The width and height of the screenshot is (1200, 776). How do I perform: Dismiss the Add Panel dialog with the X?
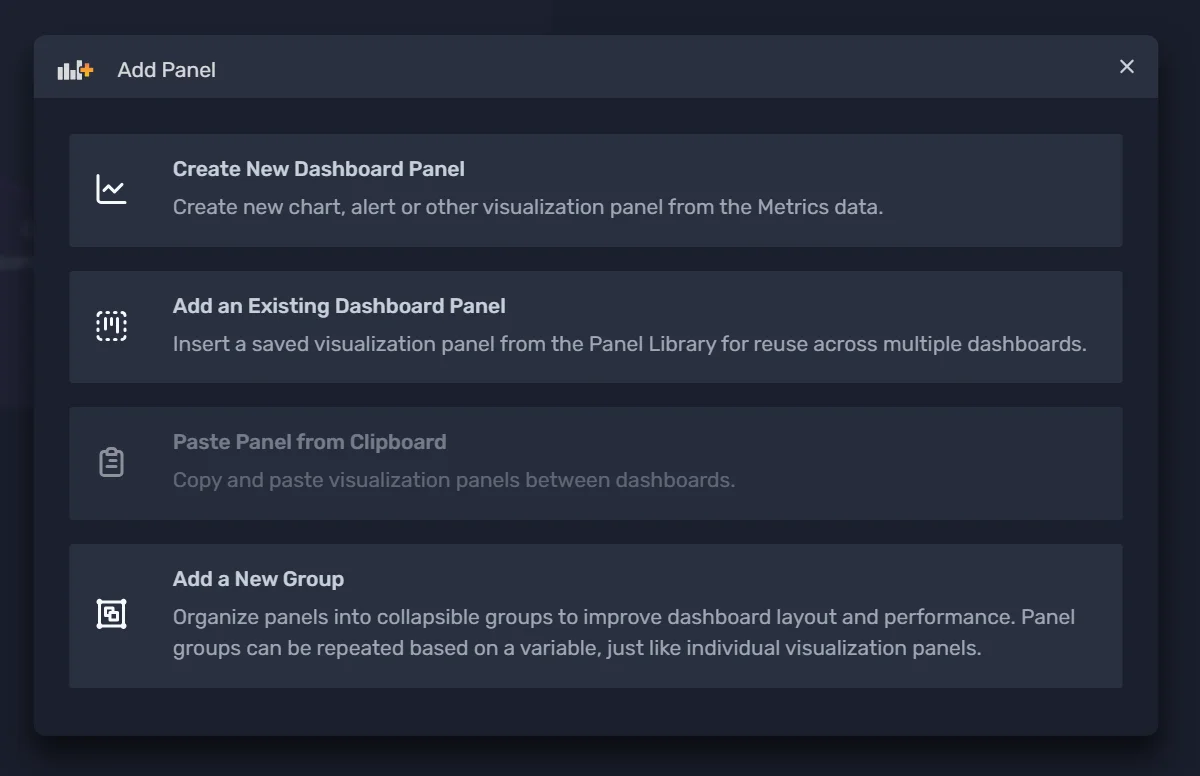coord(1126,66)
